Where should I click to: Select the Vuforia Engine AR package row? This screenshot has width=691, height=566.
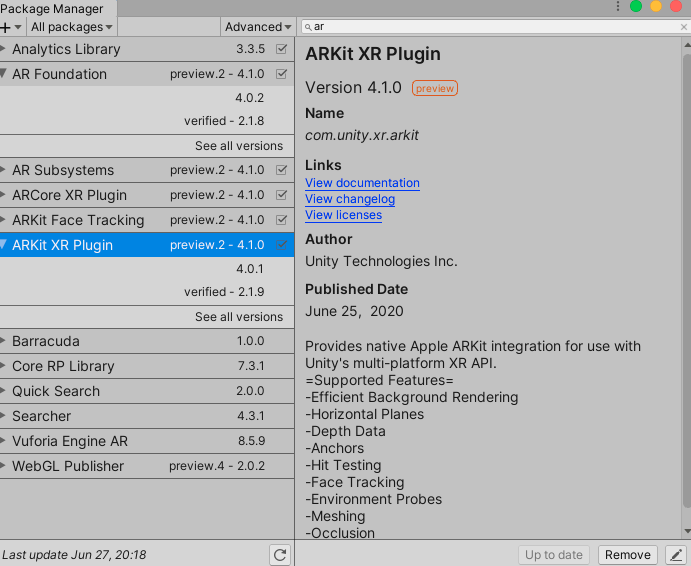pos(147,441)
